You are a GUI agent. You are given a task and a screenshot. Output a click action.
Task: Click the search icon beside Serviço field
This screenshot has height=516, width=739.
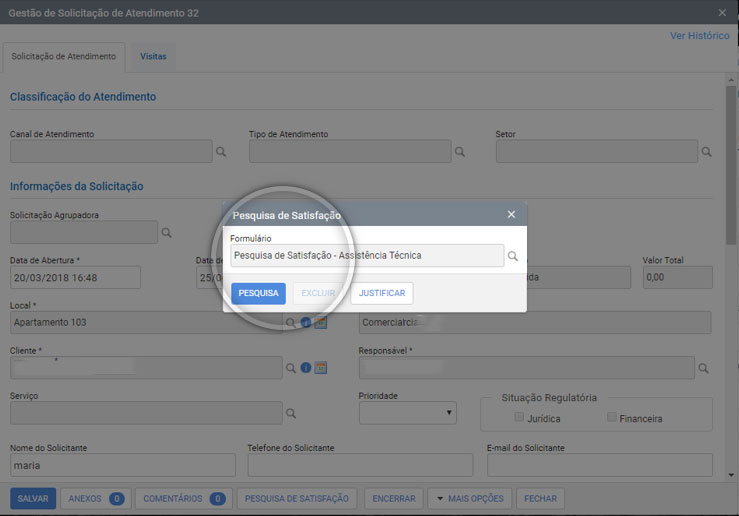click(291, 413)
